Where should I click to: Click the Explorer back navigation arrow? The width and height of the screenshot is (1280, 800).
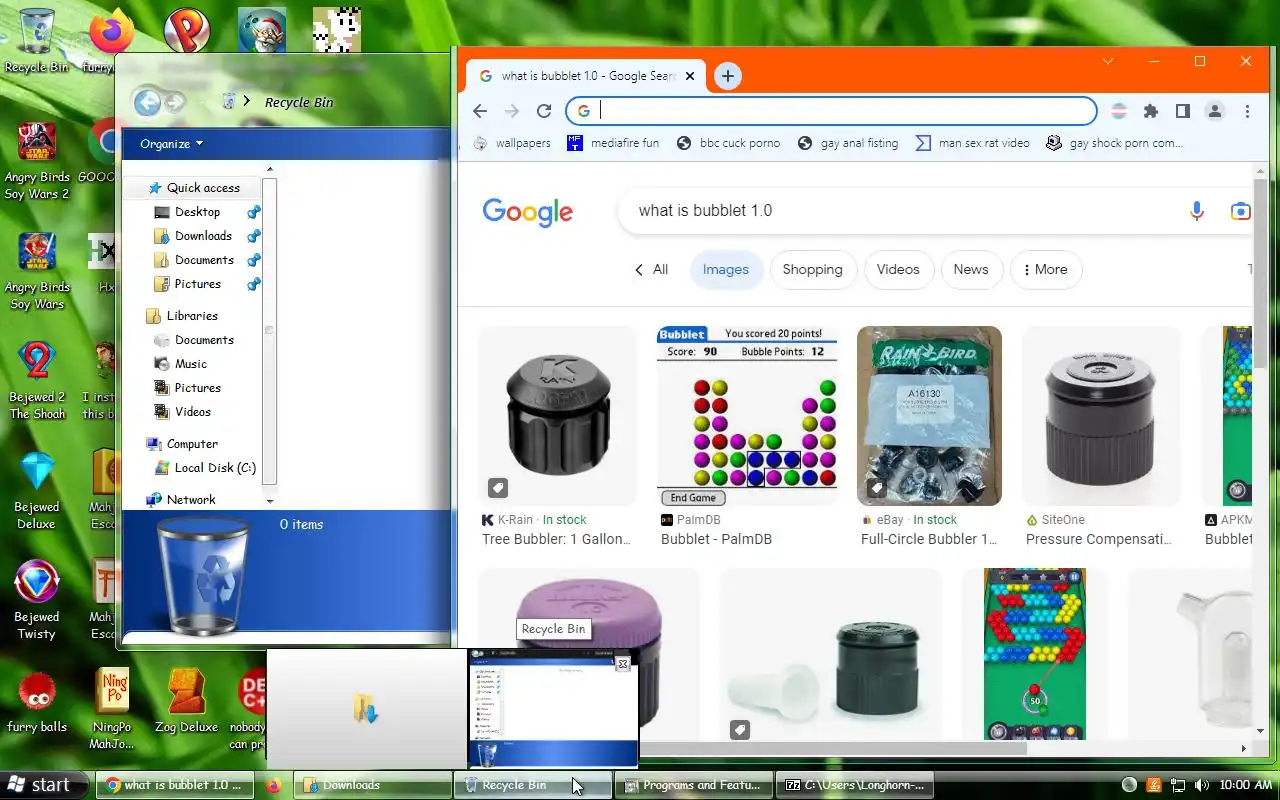[147, 102]
